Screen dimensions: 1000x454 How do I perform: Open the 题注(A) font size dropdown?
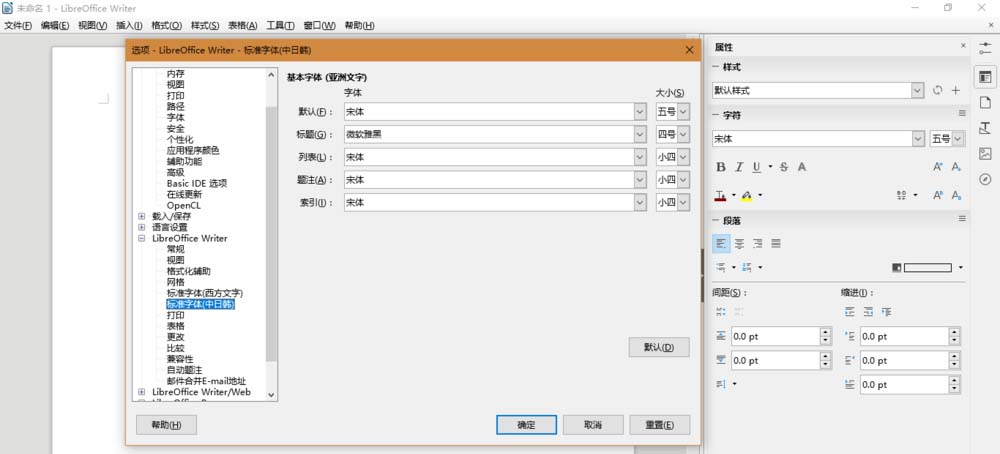683,180
